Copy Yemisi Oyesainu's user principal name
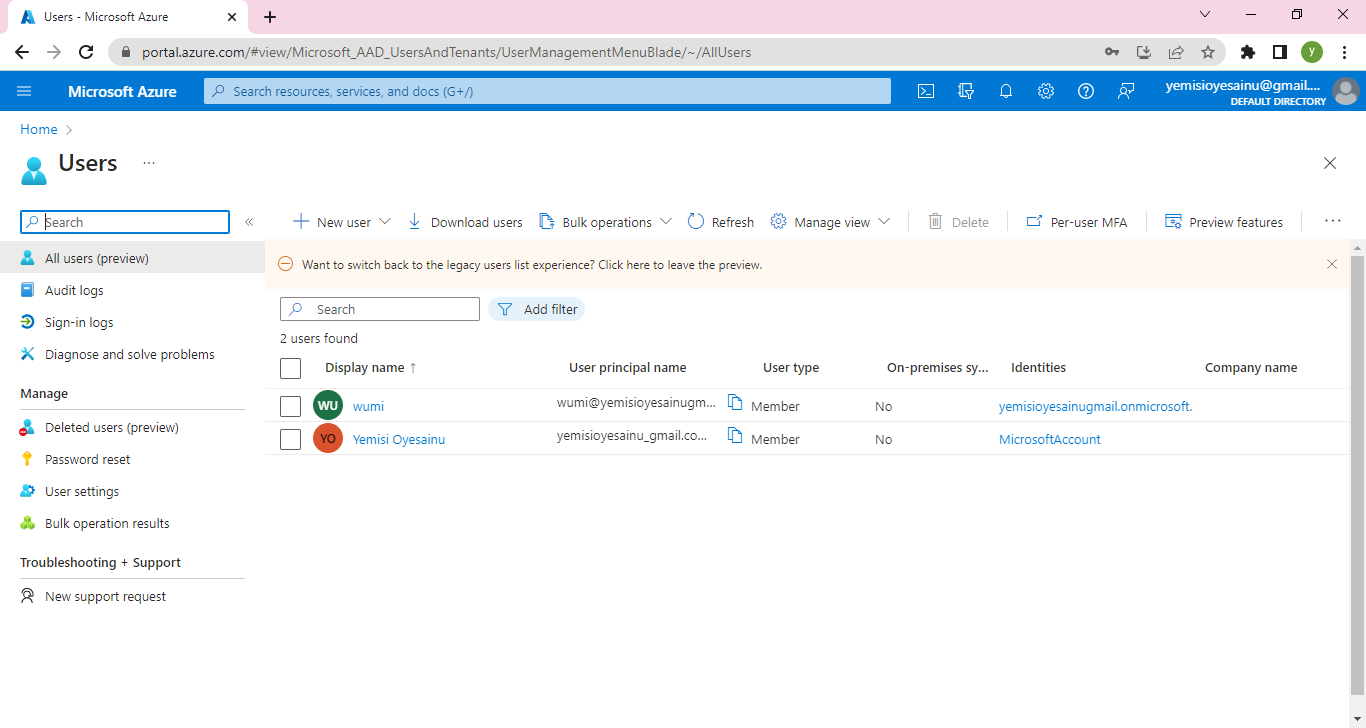The image size is (1366, 728). (735, 435)
